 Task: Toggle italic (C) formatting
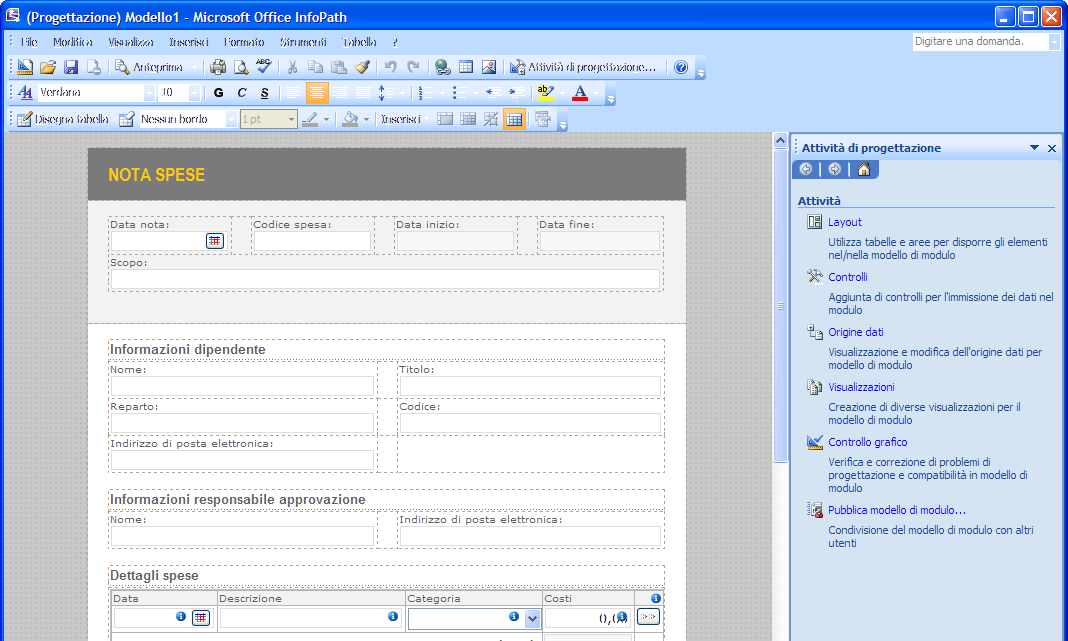pyautogui.click(x=241, y=93)
